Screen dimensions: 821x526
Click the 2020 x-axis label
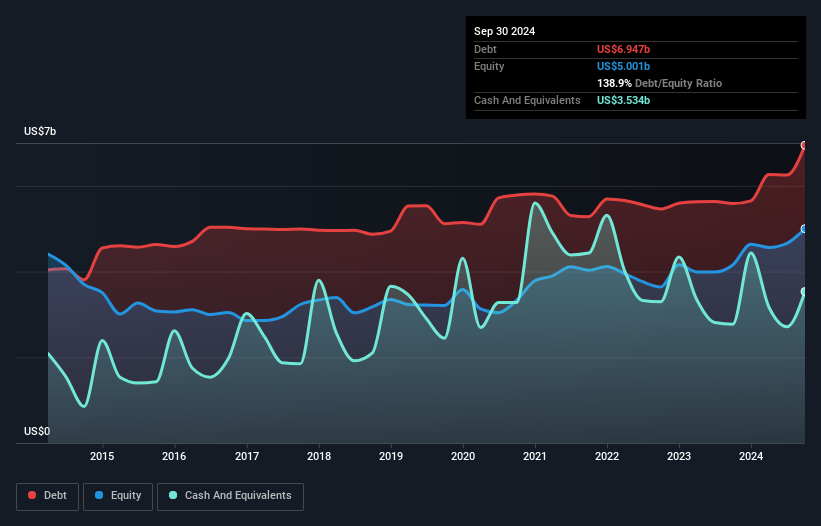(x=463, y=456)
